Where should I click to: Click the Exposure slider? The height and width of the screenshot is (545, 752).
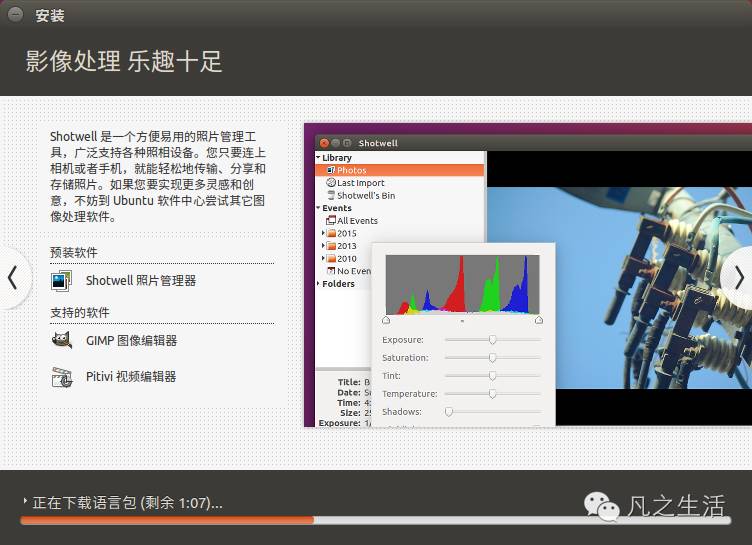pos(493,340)
